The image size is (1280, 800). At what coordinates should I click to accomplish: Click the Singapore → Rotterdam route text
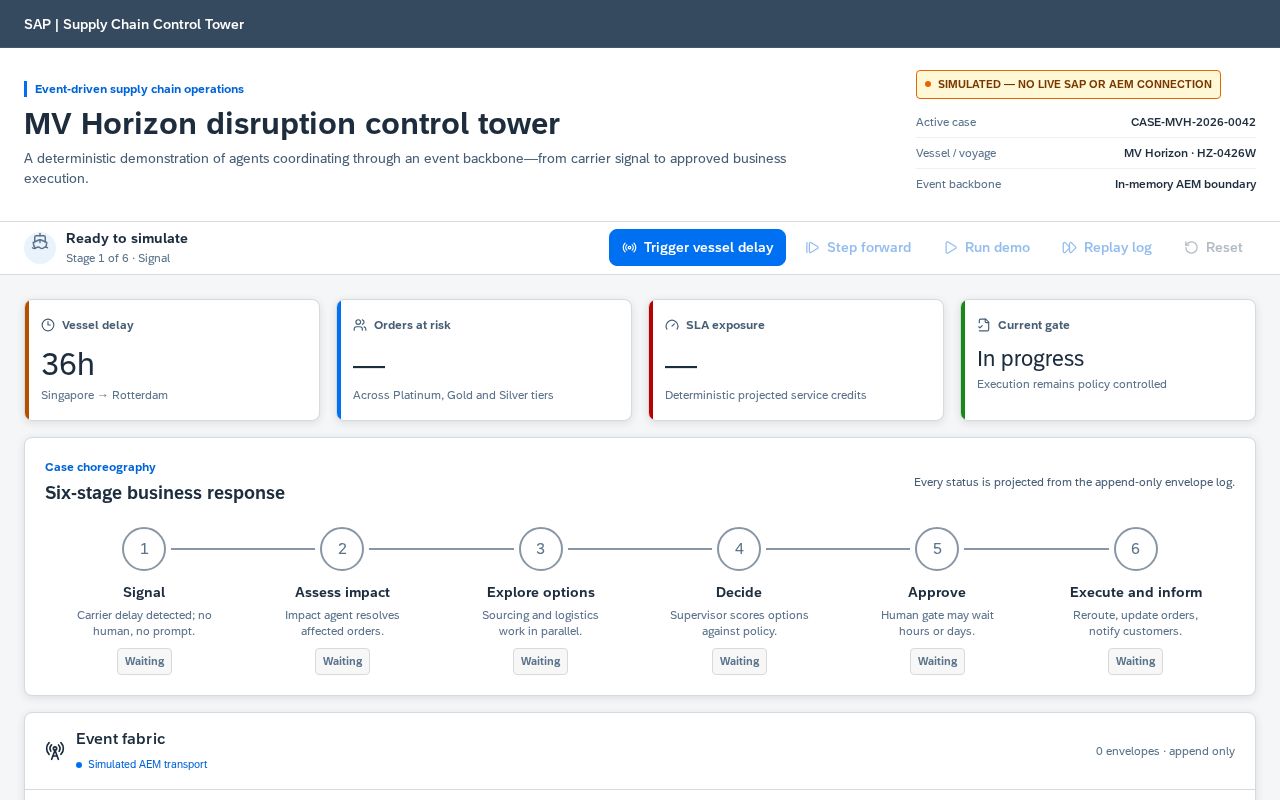coord(104,395)
